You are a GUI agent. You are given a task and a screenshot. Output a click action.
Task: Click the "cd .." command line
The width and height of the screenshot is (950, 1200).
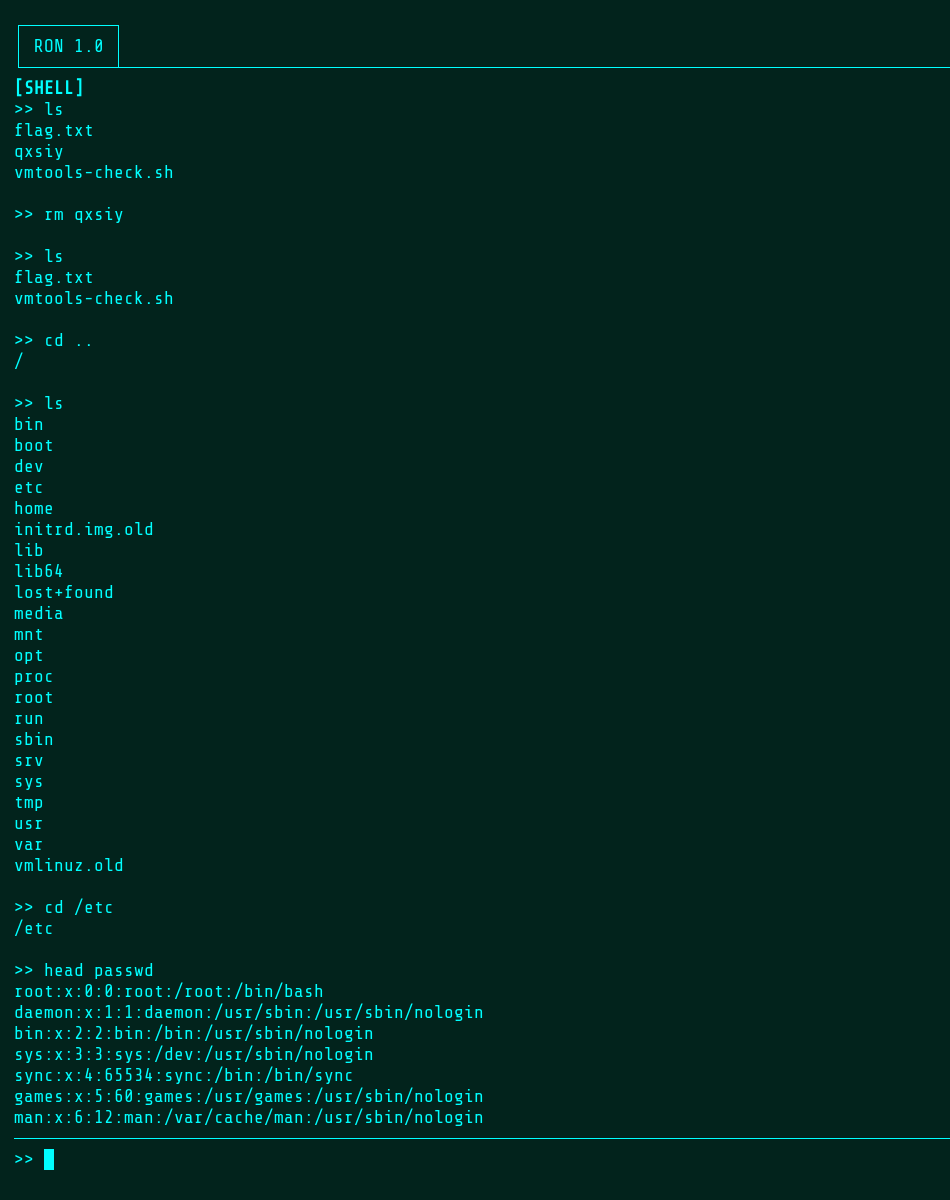pos(54,341)
